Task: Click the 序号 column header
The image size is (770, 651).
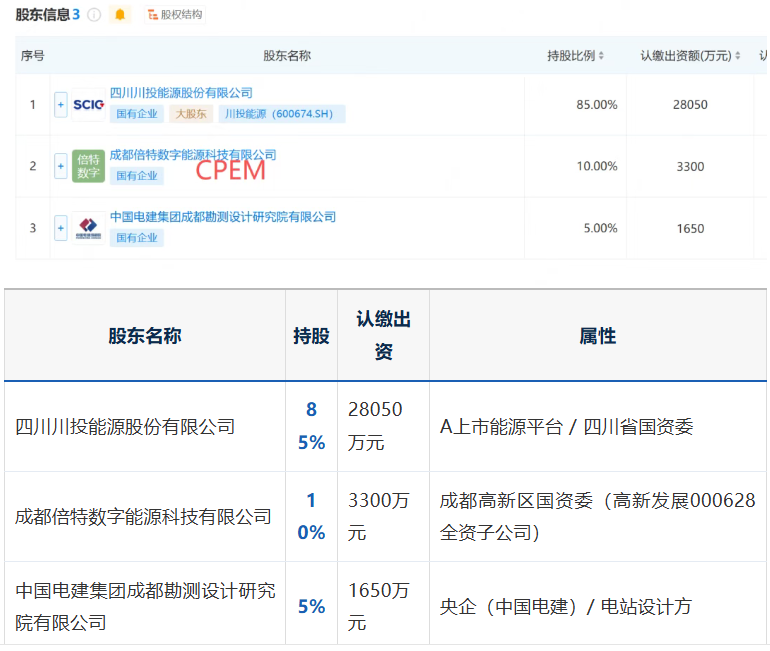Action: [x=32, y=56]
